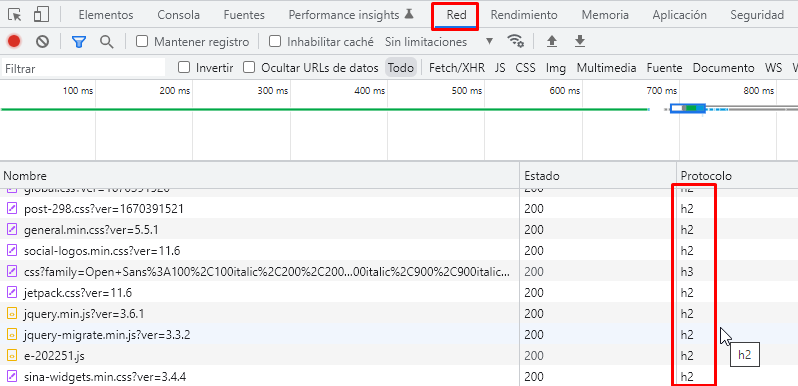Open the Sin limitaciones throttling dropdown

click(x=439, y=42)
